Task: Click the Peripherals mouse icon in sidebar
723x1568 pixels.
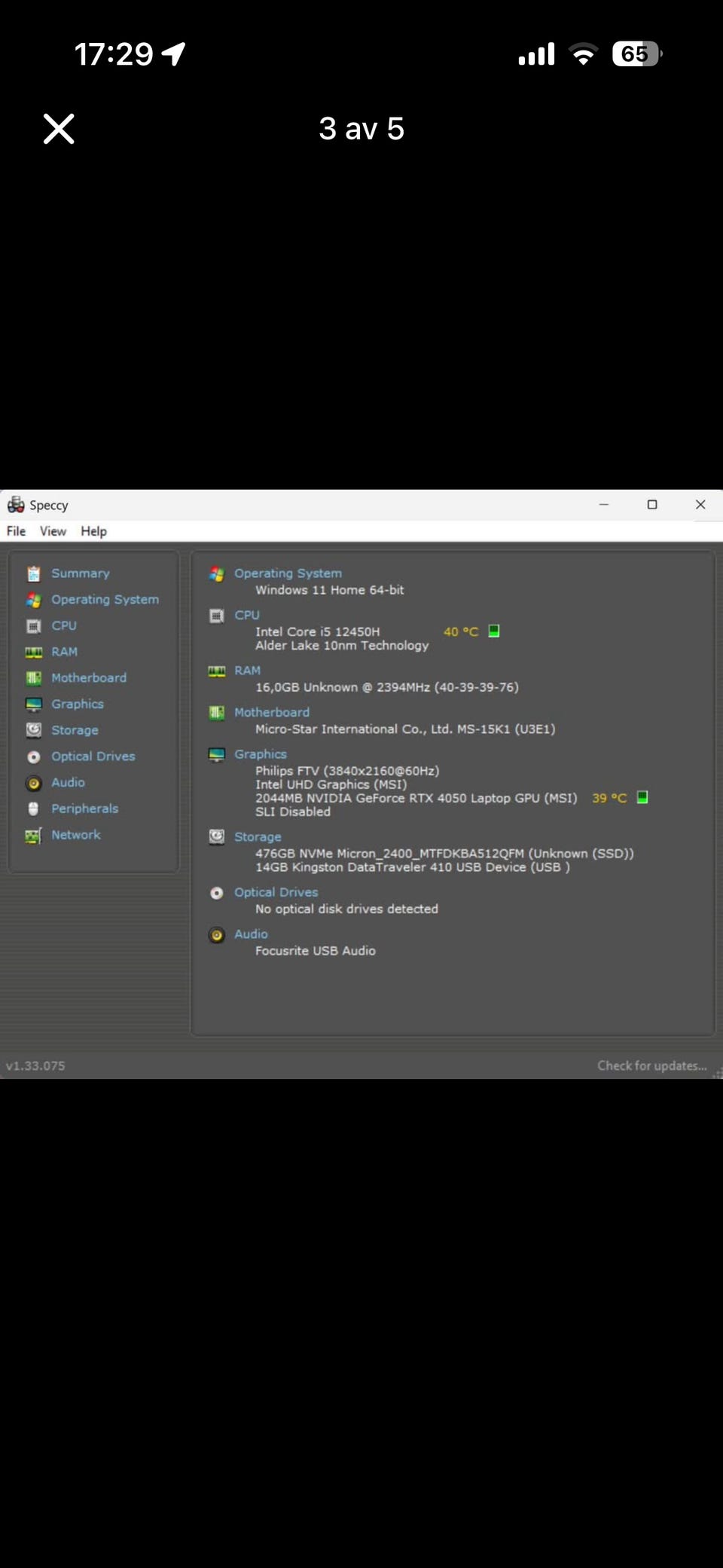Action: (x=33, y=808)
